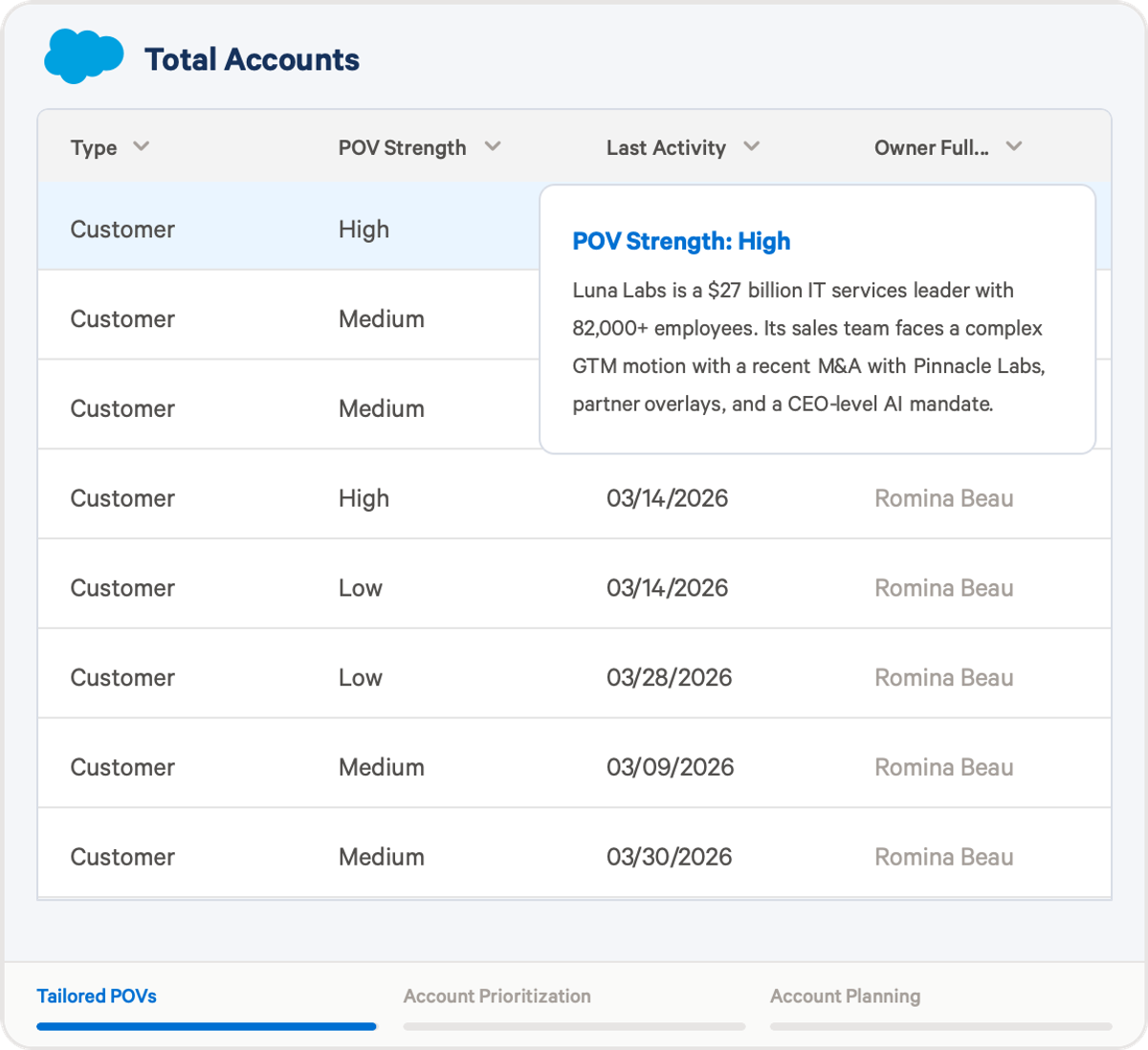Click the POV Strength: High popup title
The image size is (1148, 1050).
click(681, 241)
